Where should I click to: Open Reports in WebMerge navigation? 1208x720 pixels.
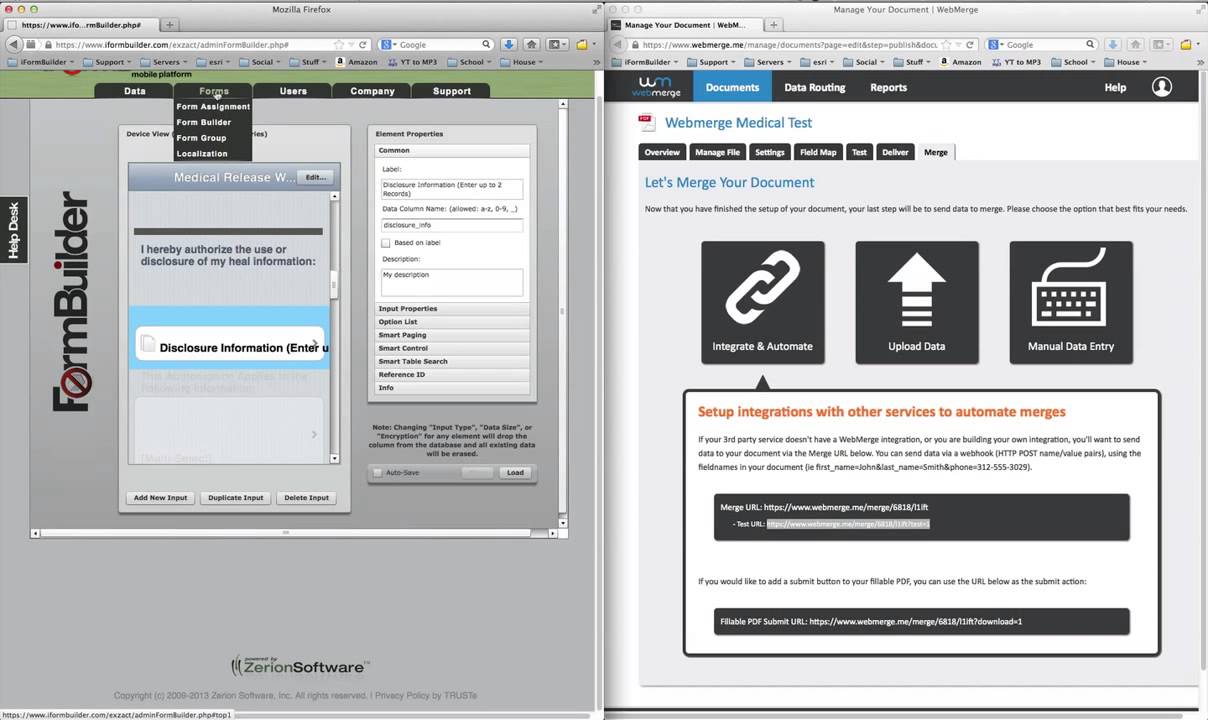(x=888, y=87)
